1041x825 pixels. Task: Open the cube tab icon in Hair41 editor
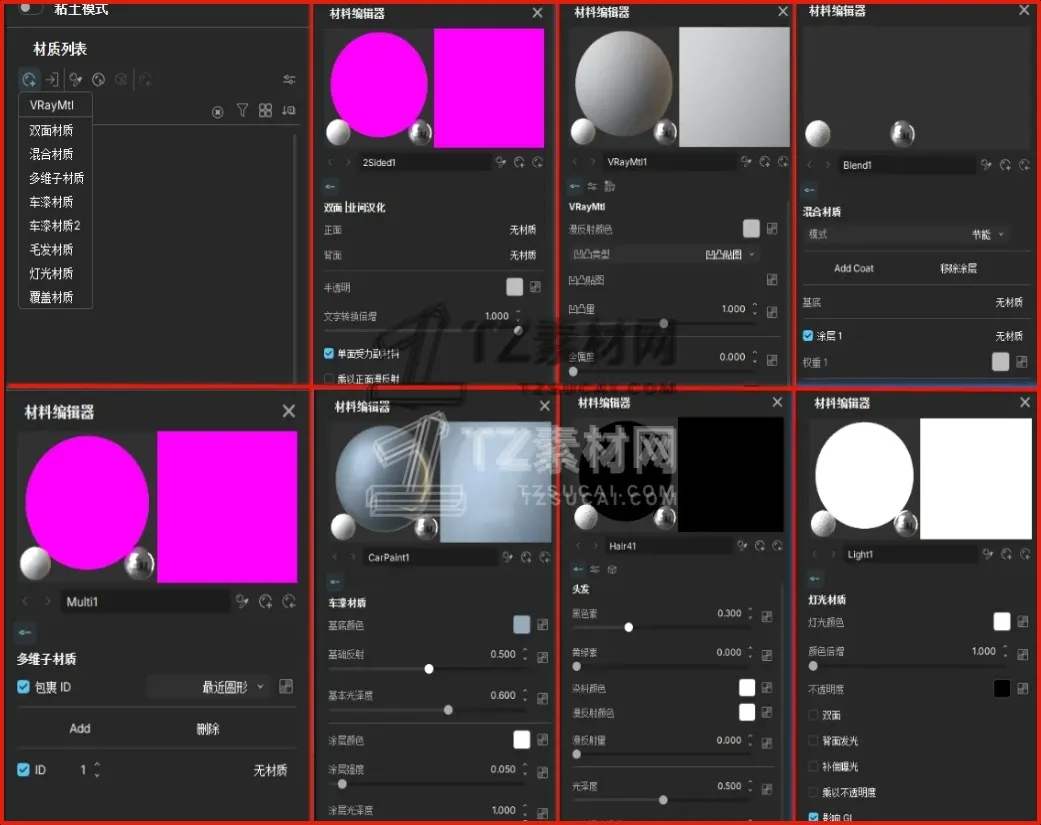point(612,569)
